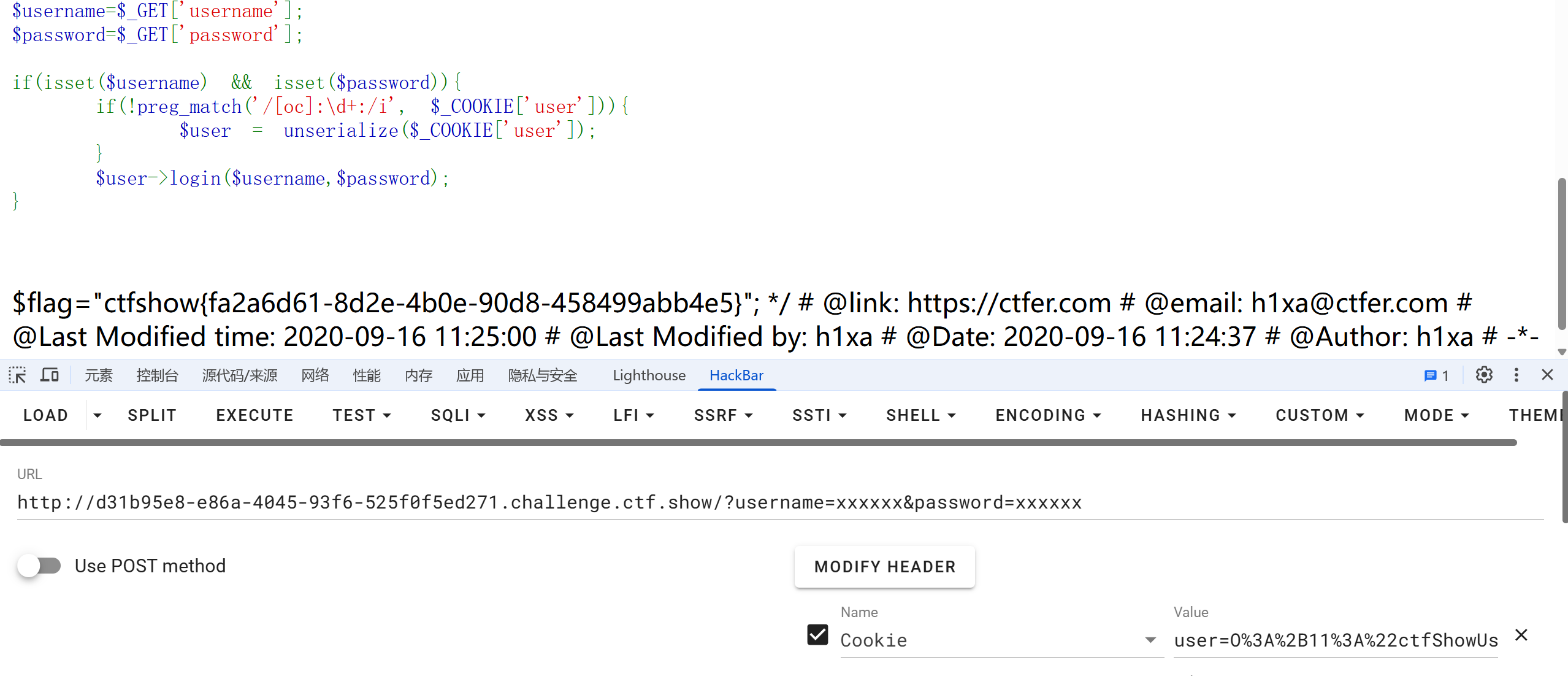
Task: Open the DevTools three-dot menu
Action: click(1516, 375)
